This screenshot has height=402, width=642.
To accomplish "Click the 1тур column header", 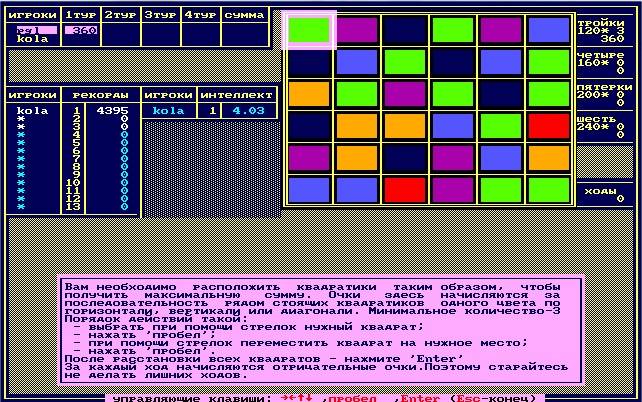I will tap(81, 15).
